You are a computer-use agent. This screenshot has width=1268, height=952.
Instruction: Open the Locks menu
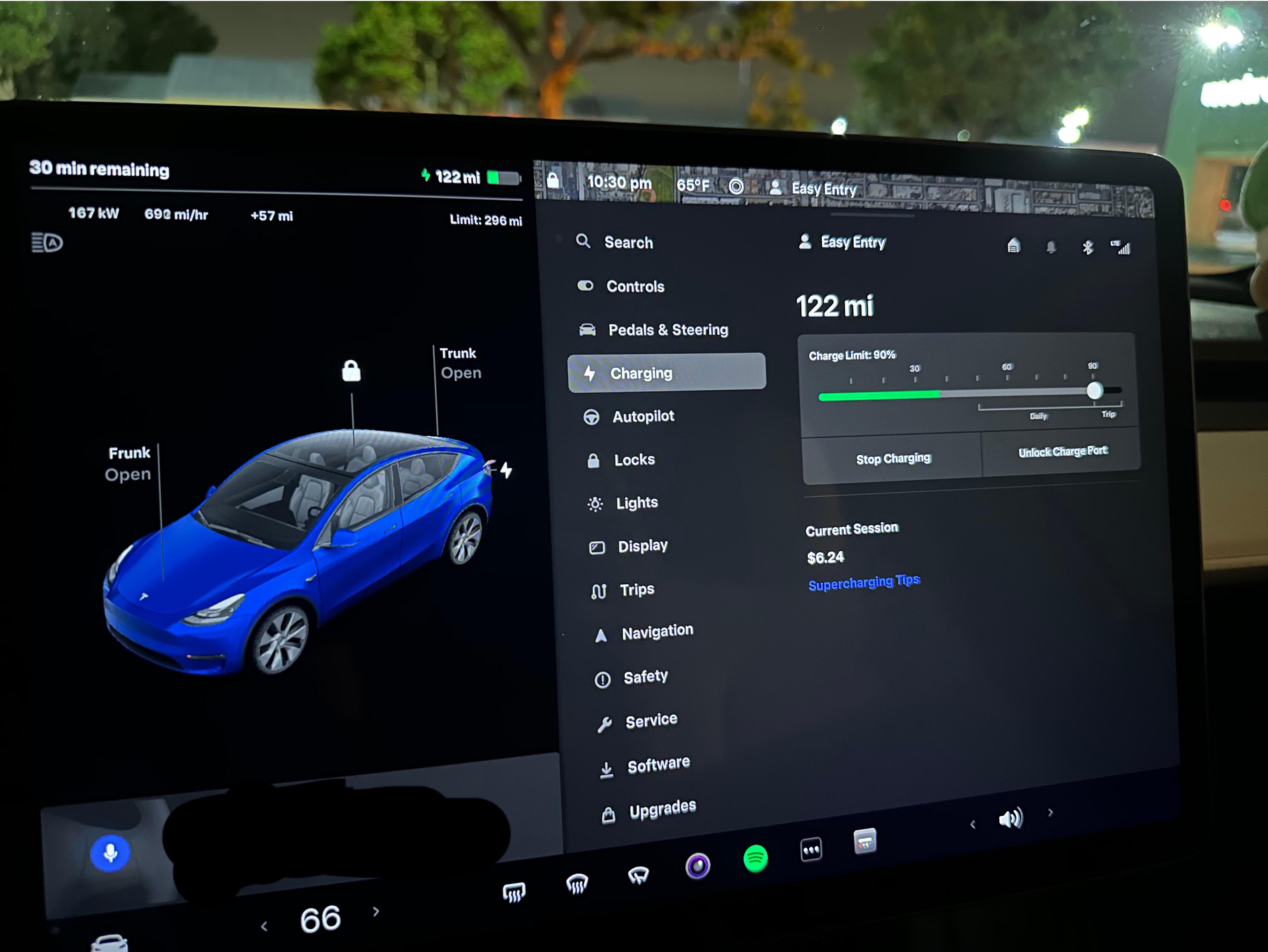[x=621, y=460]
